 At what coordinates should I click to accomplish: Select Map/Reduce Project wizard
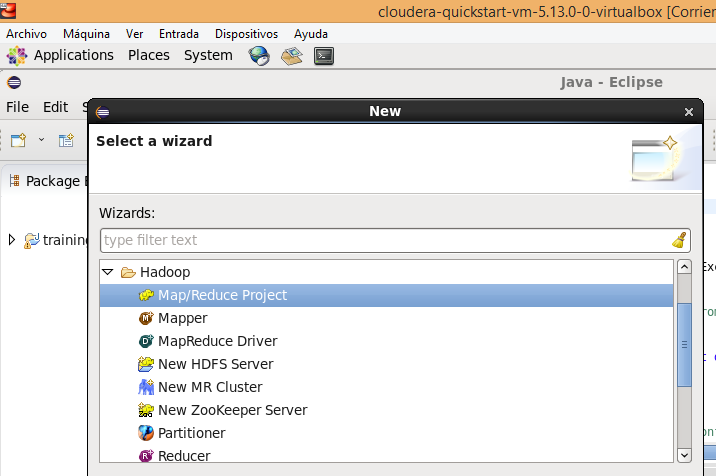click(x=386, y=295)
